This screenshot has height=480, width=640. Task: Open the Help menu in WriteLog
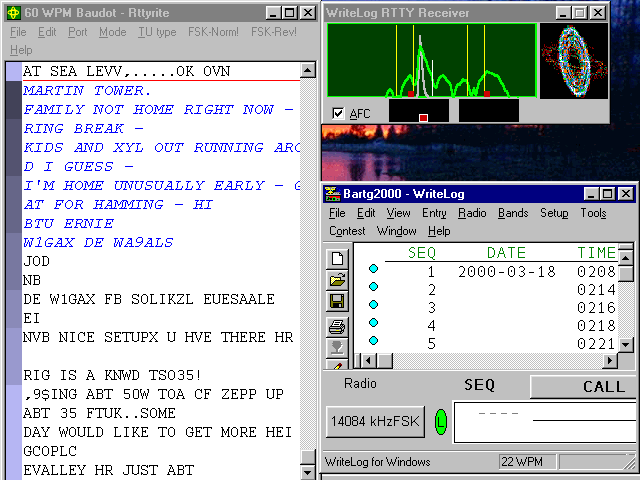[439, 231]
